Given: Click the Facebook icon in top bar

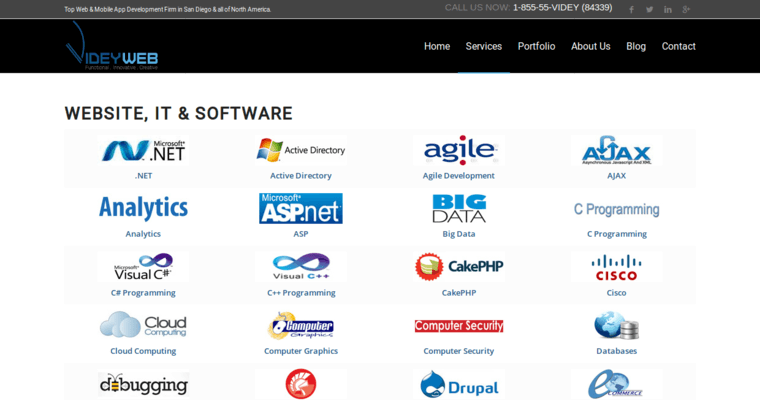Looking at the screenshot, I should [631, 9].
